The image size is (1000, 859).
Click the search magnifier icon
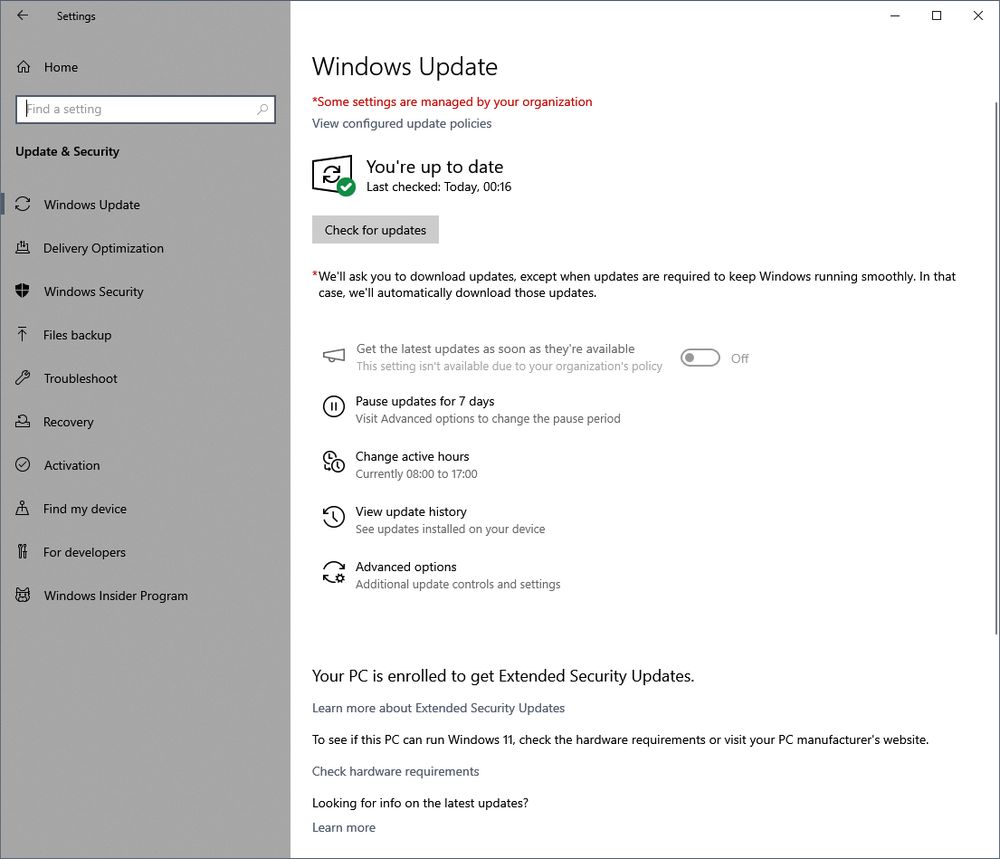click(x=262, y=109)
